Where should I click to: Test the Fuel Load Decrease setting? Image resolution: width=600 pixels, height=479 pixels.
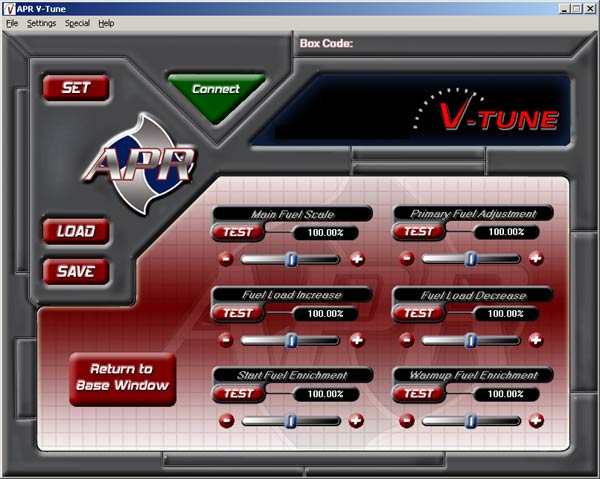[x=419, y=313]
